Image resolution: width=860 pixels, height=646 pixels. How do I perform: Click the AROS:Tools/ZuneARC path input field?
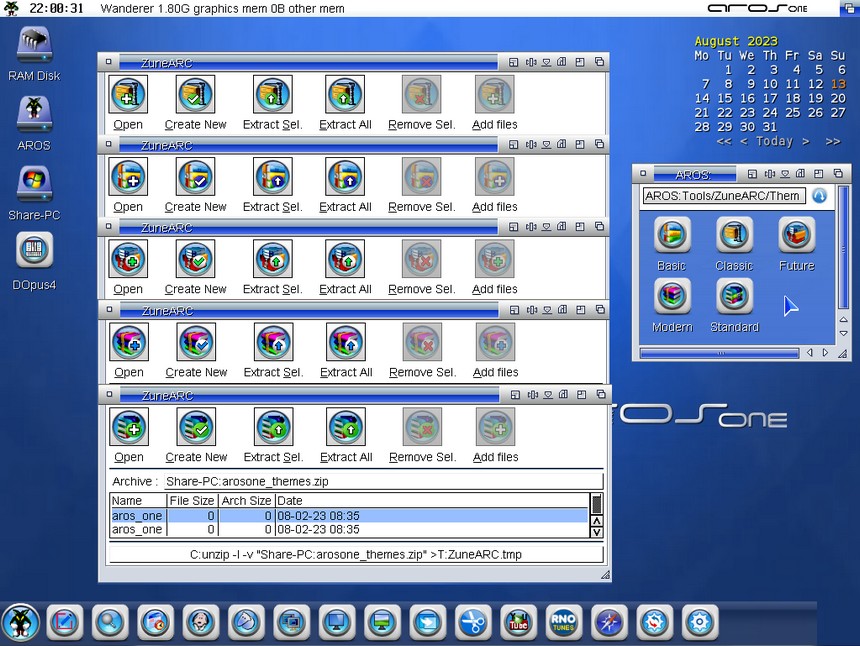tap(722, 196)
